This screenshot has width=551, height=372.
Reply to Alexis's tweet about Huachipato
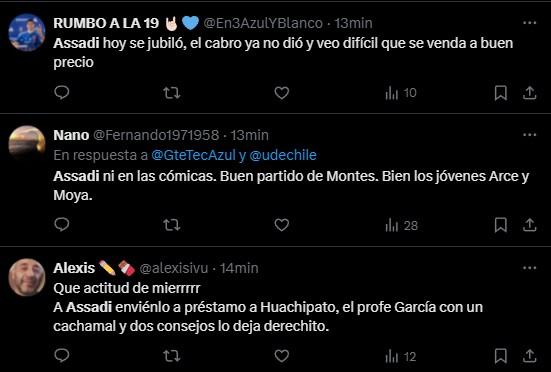coord(62,356)
